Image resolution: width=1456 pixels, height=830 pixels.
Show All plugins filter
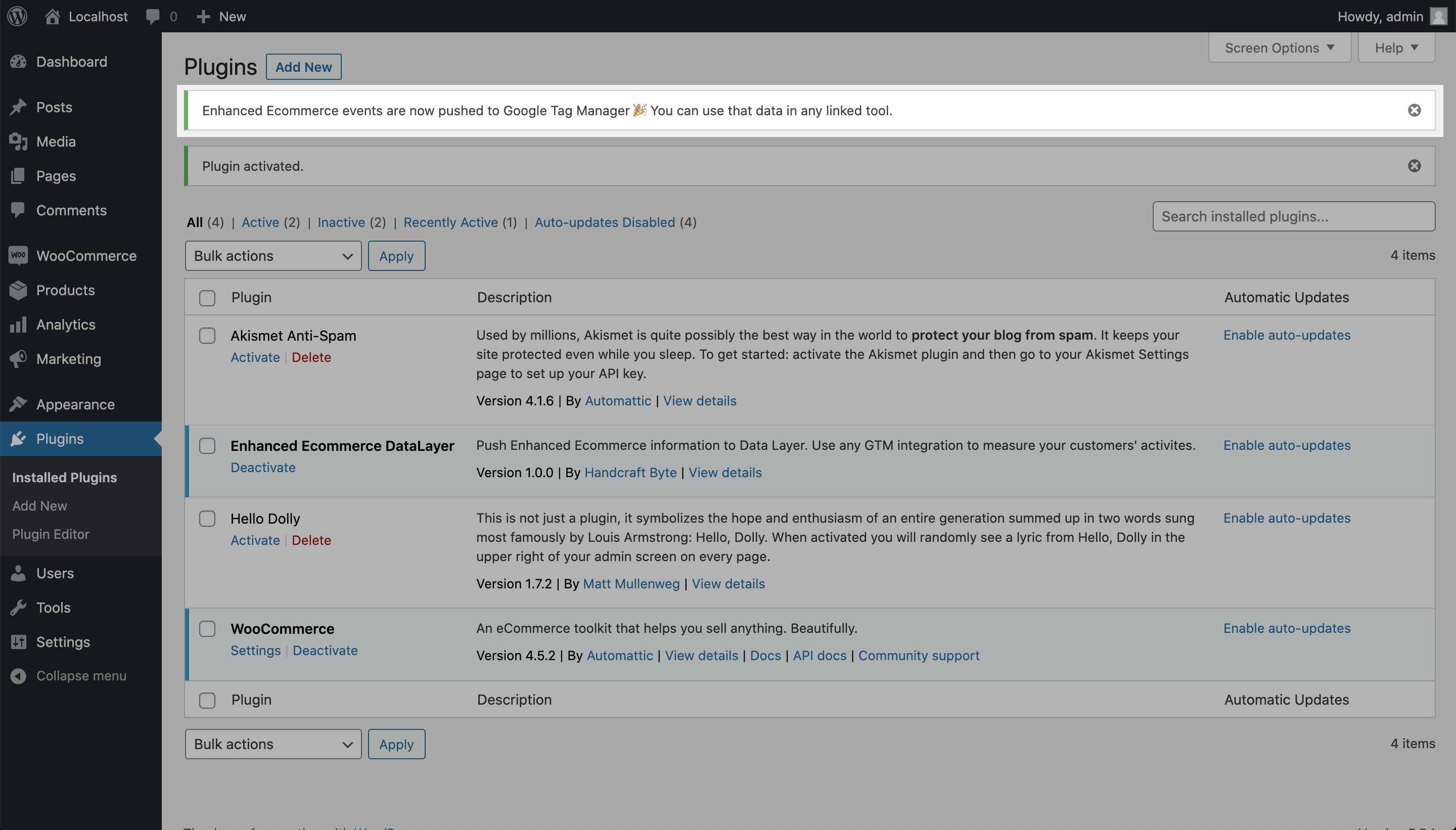tap(195, 222)
